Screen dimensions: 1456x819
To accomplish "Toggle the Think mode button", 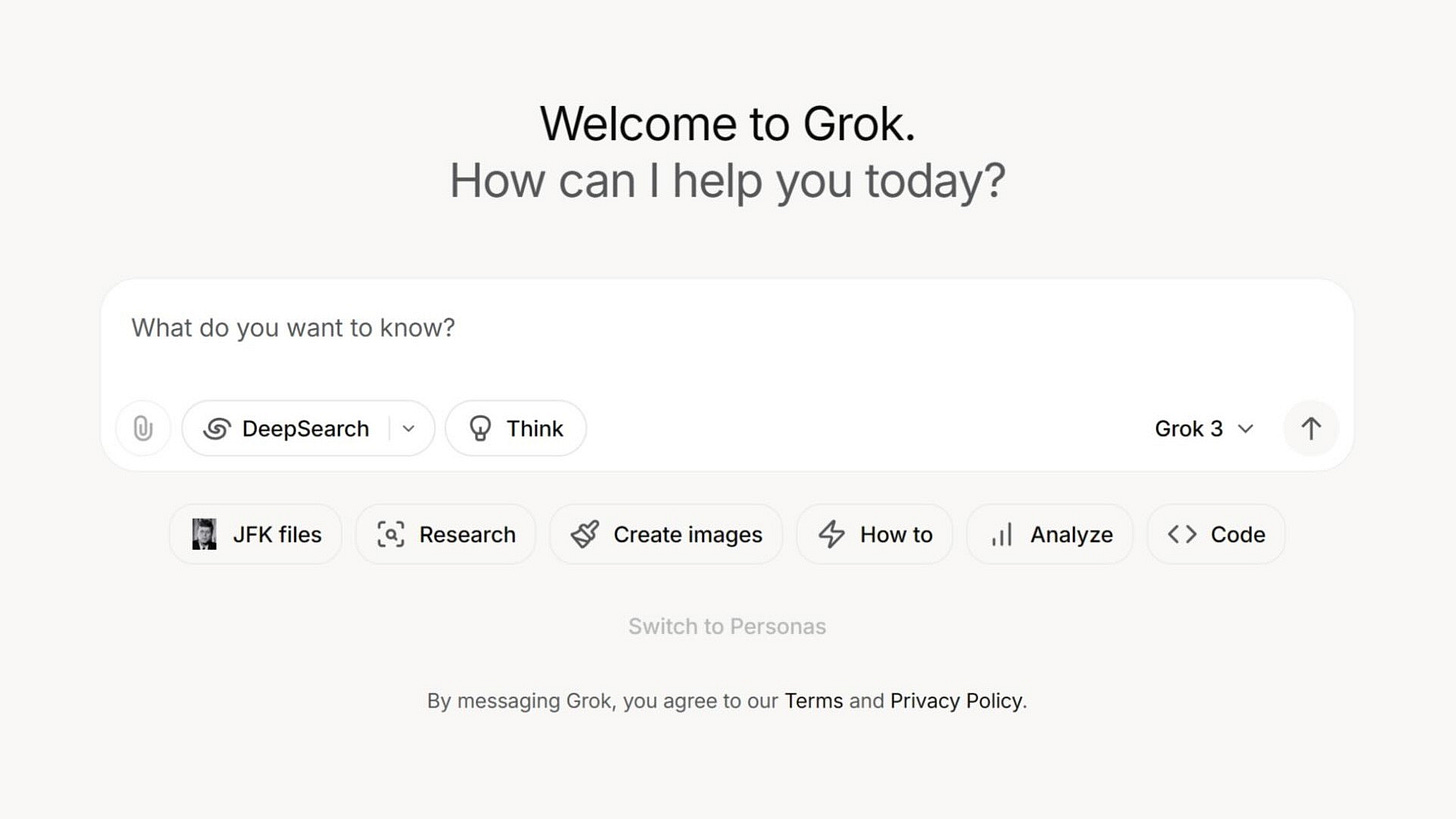I will [x=515, y=428].
